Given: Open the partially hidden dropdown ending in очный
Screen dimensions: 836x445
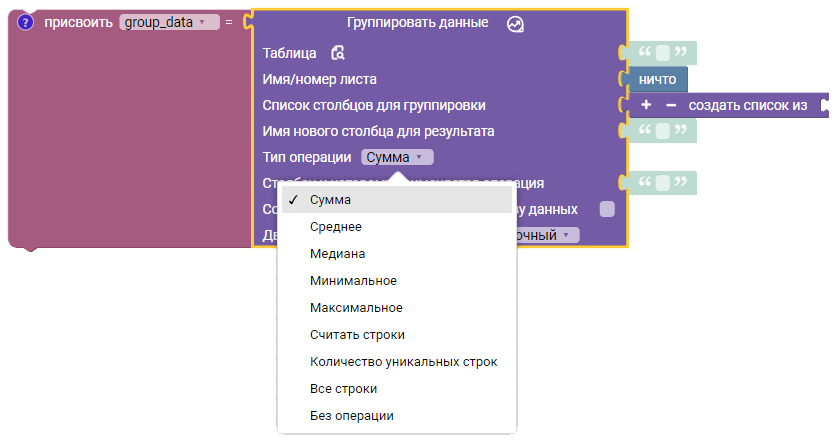Looking at the screenshot, I should [546, 235].
